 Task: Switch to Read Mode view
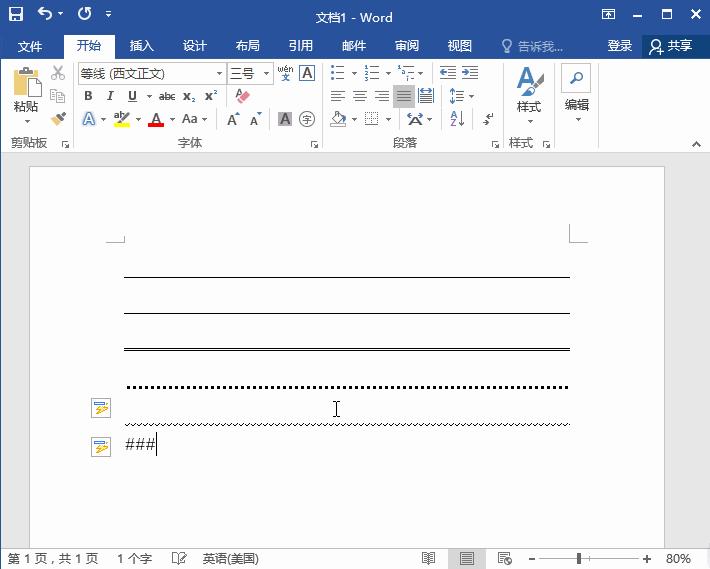click(428, 558)
